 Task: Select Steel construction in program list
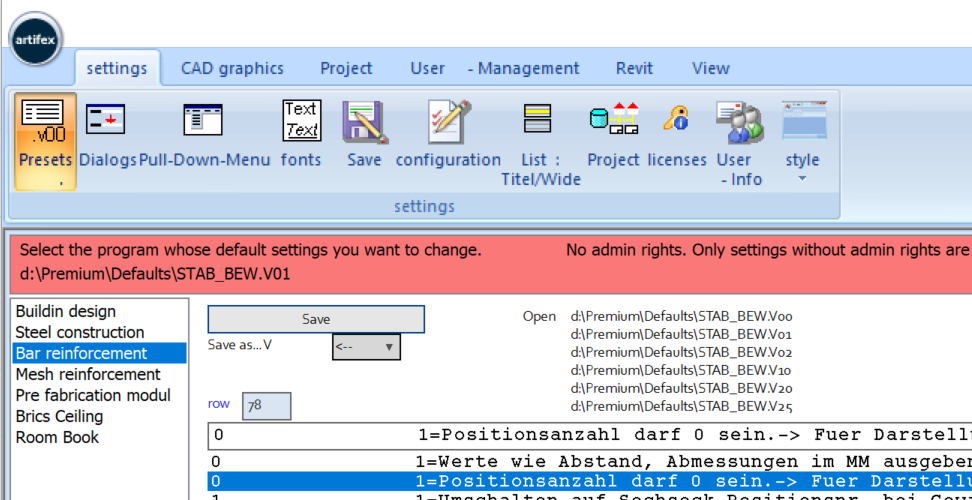pos(80,332)
